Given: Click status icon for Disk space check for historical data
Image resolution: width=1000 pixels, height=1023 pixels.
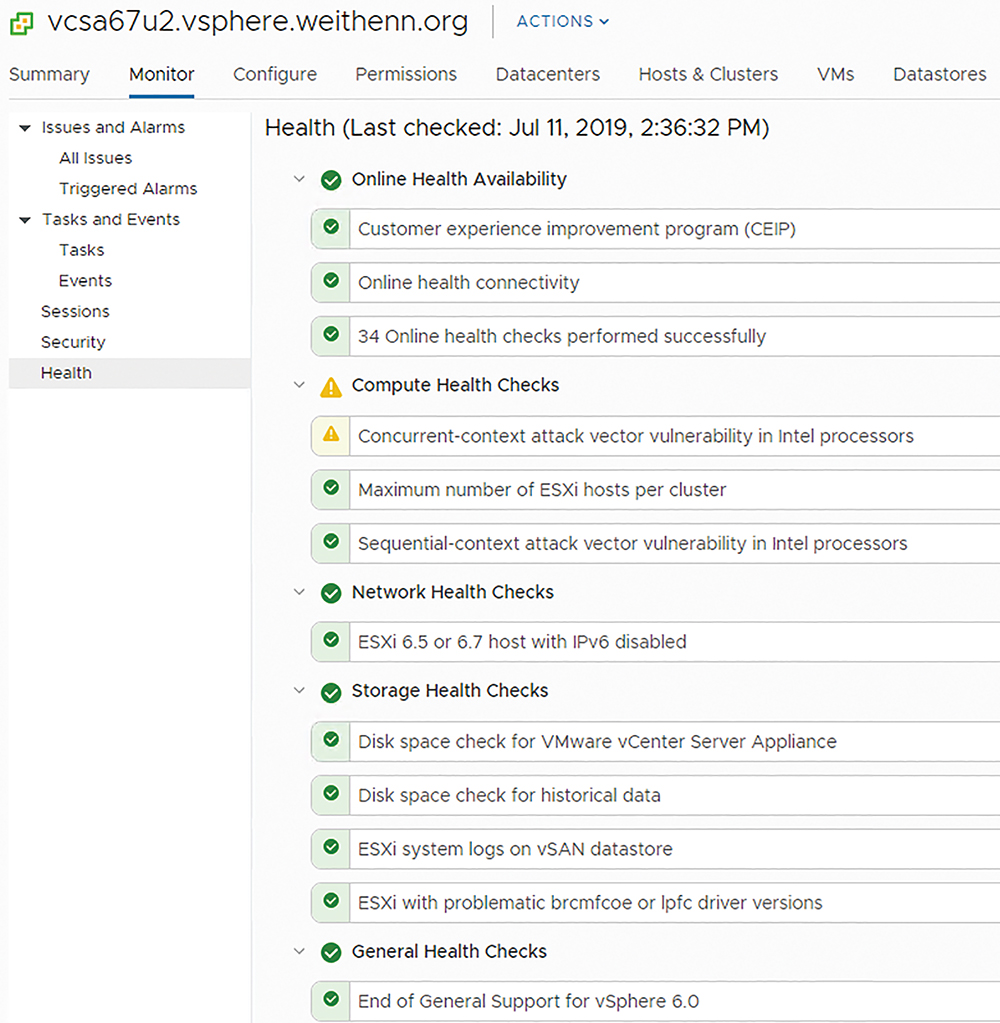Looking at the screenshot, I should tap(331, 793).
